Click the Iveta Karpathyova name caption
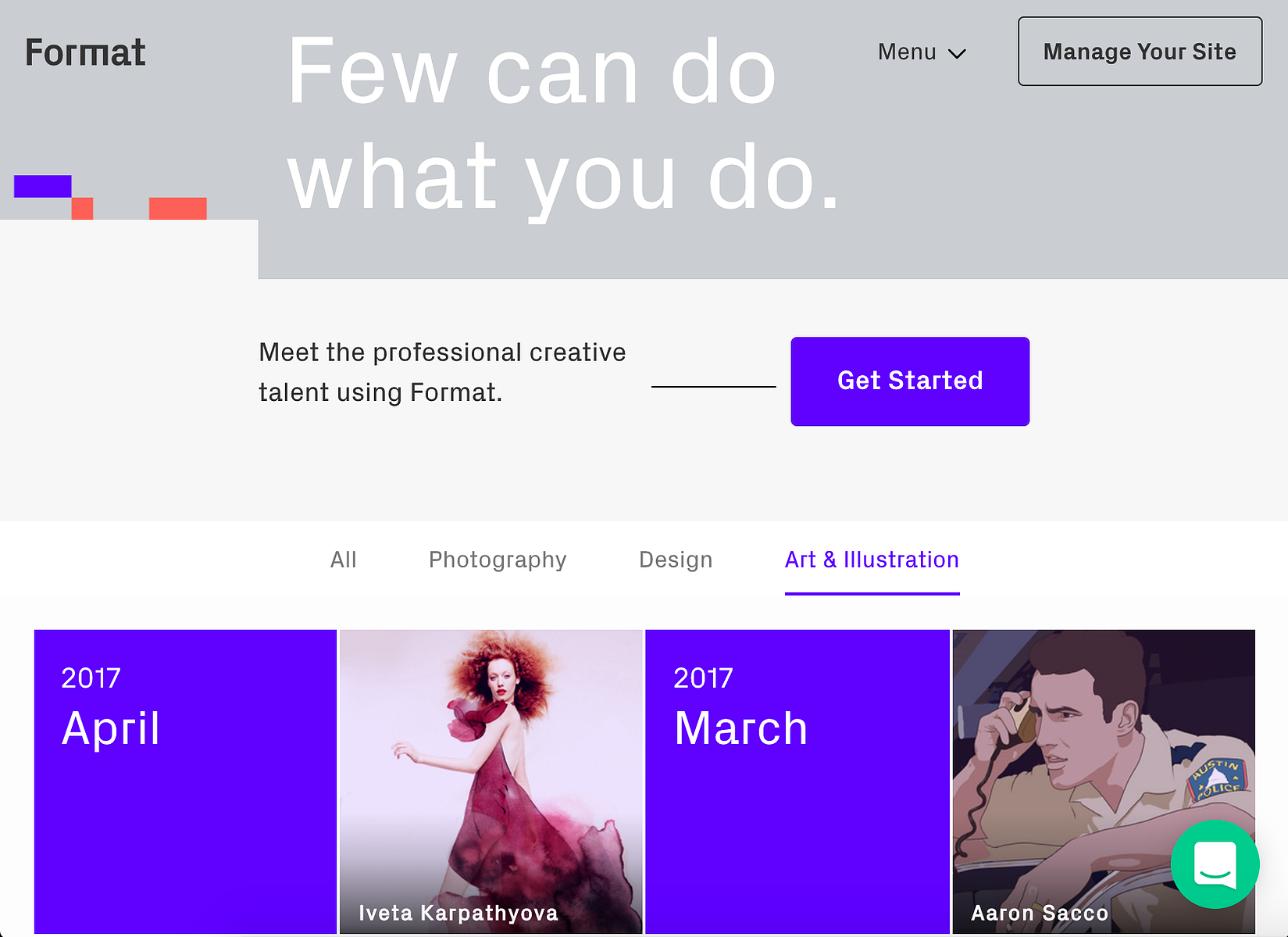This screenshot has width=1288, height=937. pos(458,913)
